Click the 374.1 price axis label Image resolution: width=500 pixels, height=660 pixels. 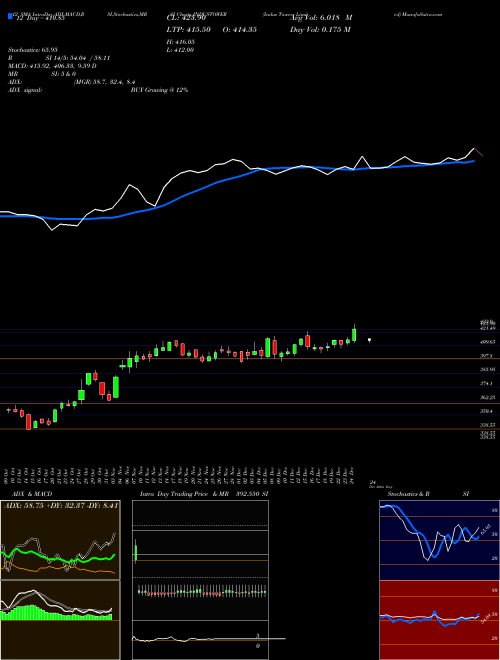(487, 383)
